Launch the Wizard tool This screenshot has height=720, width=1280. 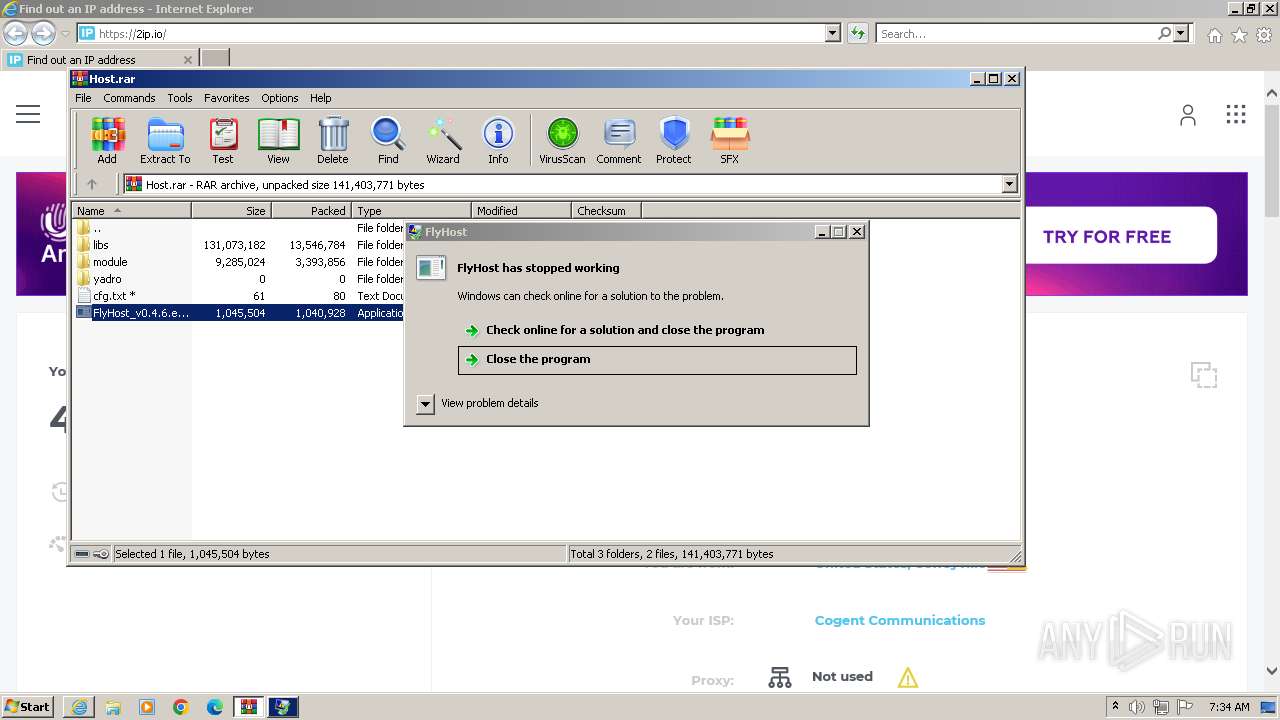tap(443, 140)
